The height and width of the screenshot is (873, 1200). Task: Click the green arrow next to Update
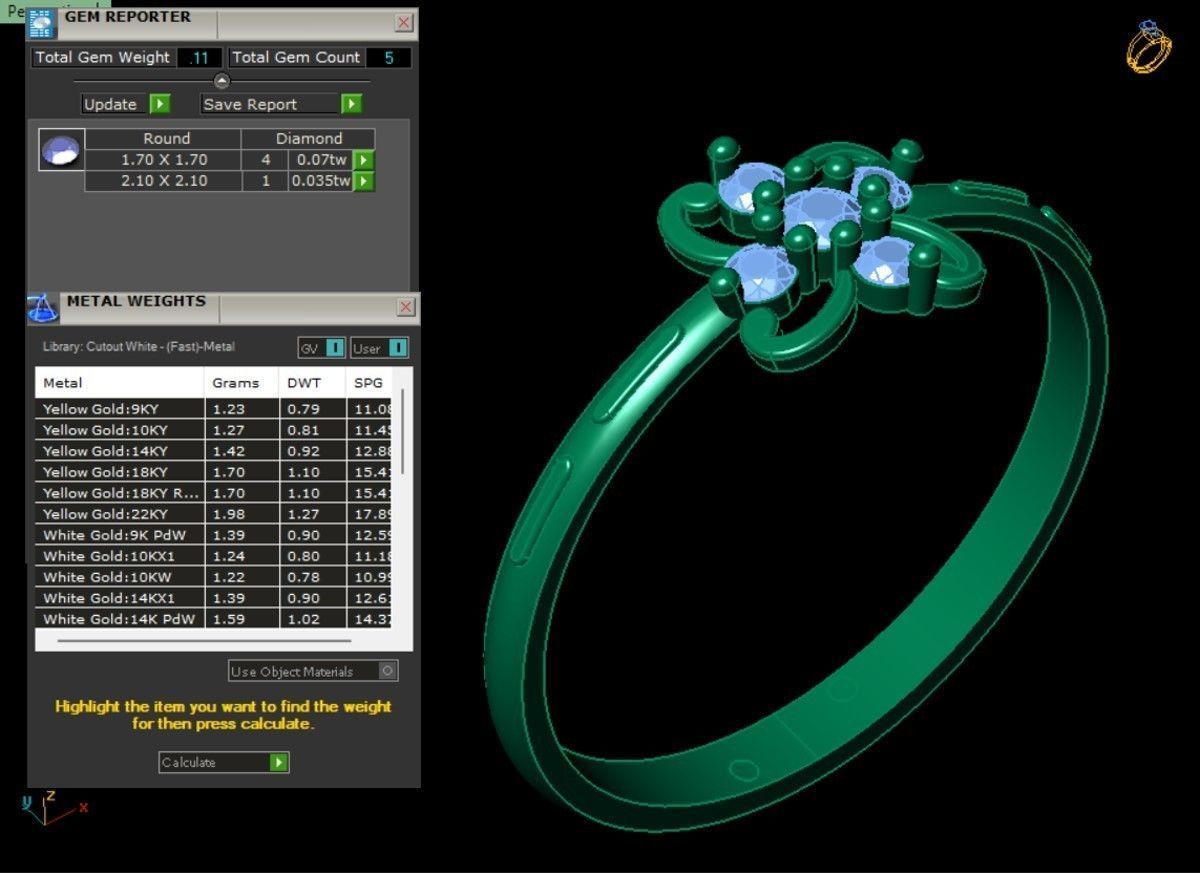(x=160, y=104)
